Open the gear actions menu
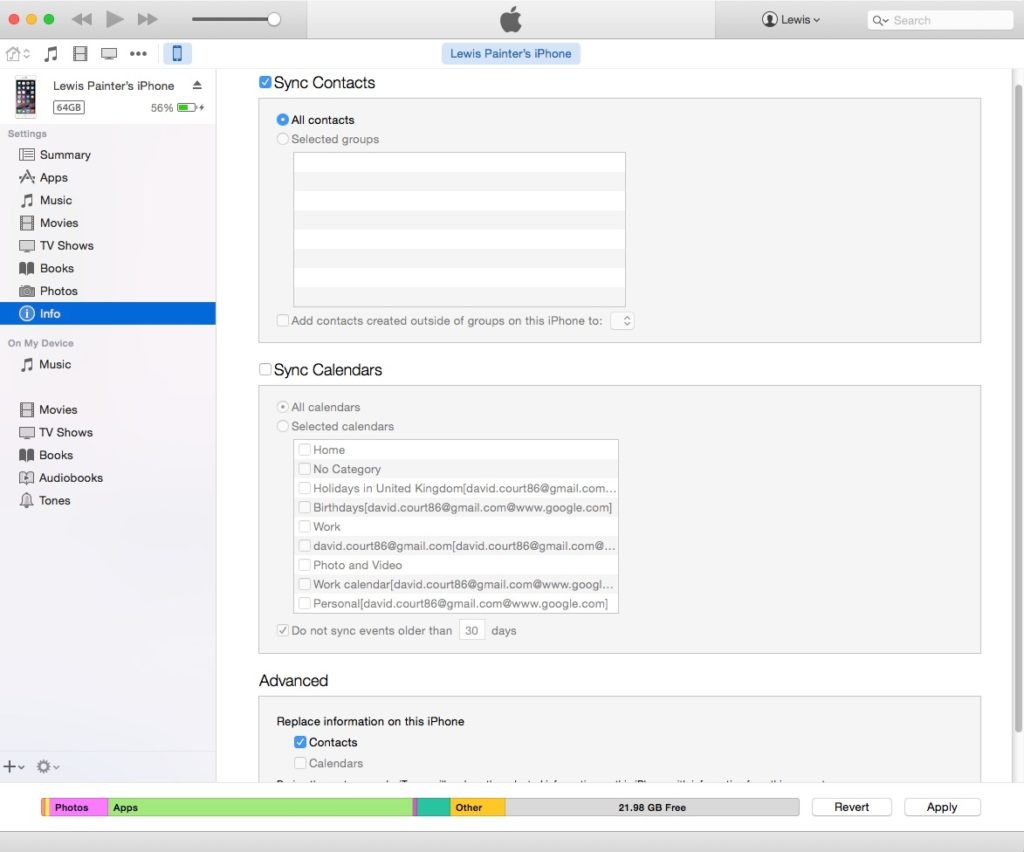The width and height of the screenshot is (1024, 852). point(48,766)
